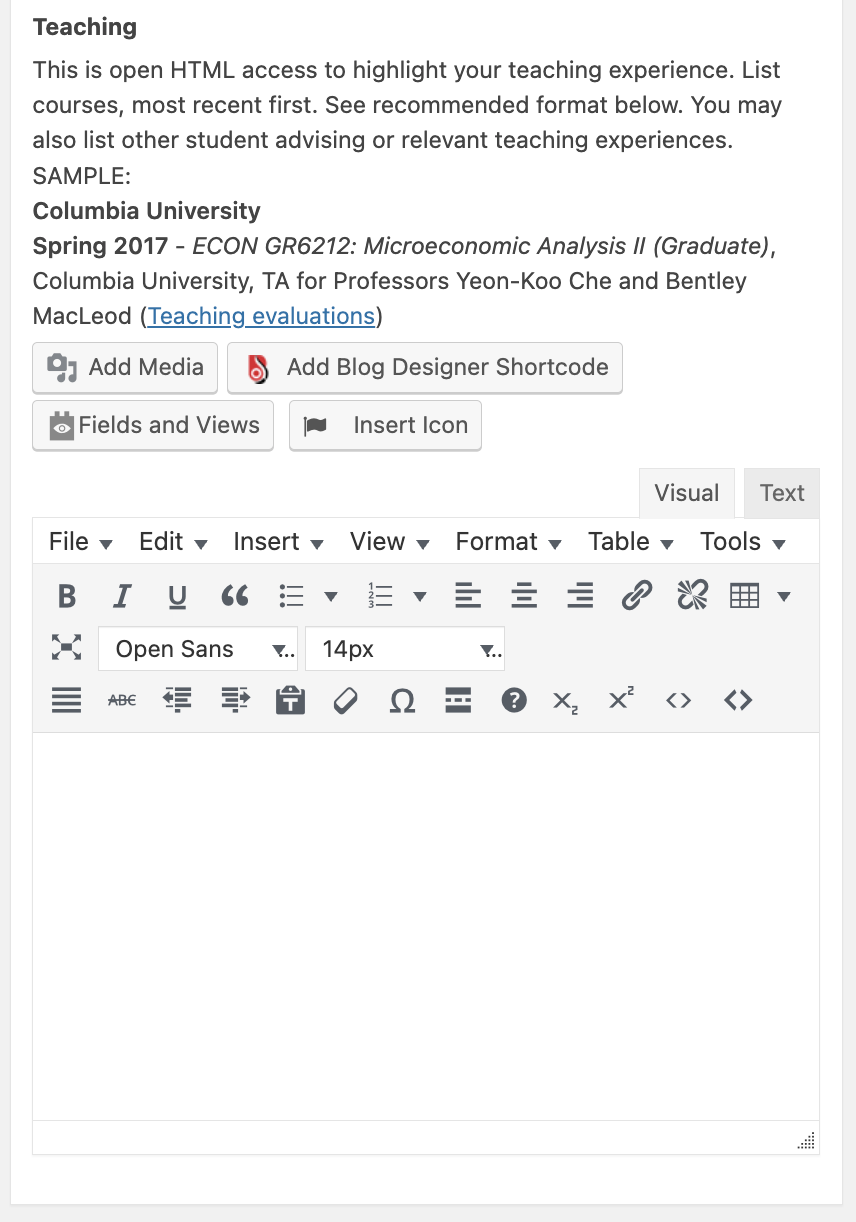Insert special character with Omega icon
856x1222 pixels.
[x=402, y=701]
